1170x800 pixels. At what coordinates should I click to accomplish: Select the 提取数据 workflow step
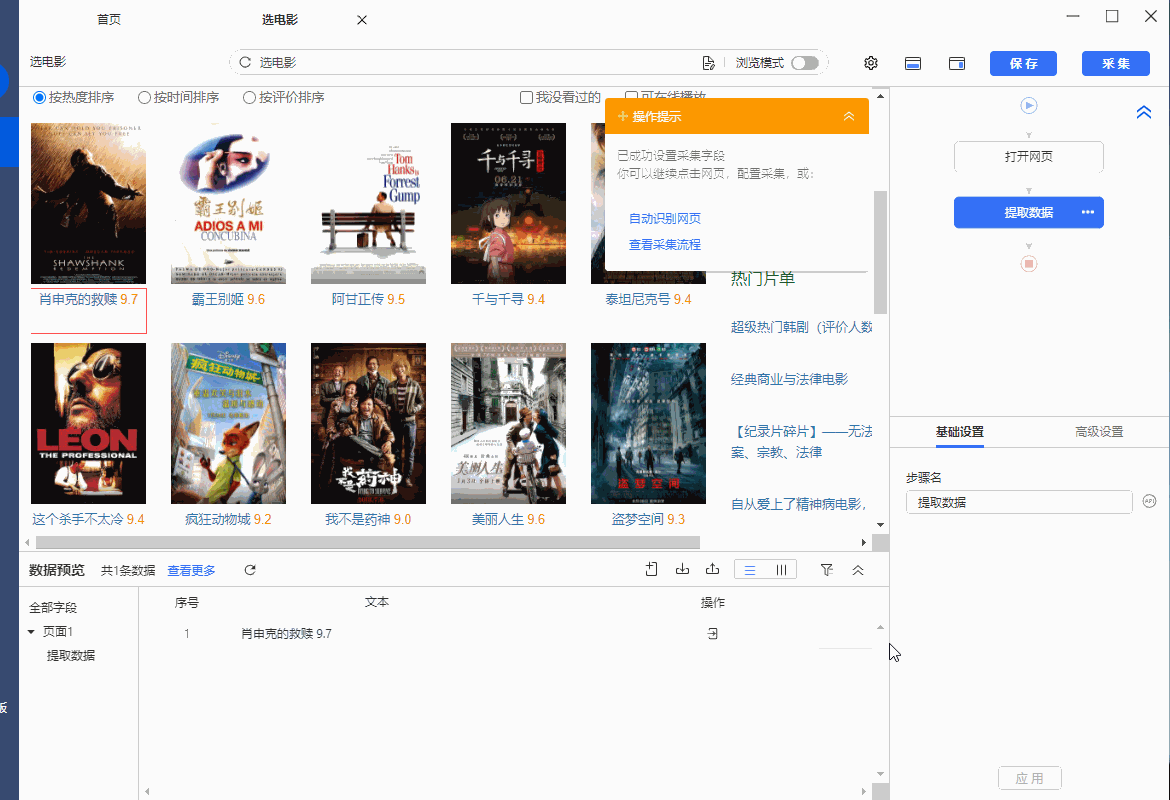coord(1029,213)
